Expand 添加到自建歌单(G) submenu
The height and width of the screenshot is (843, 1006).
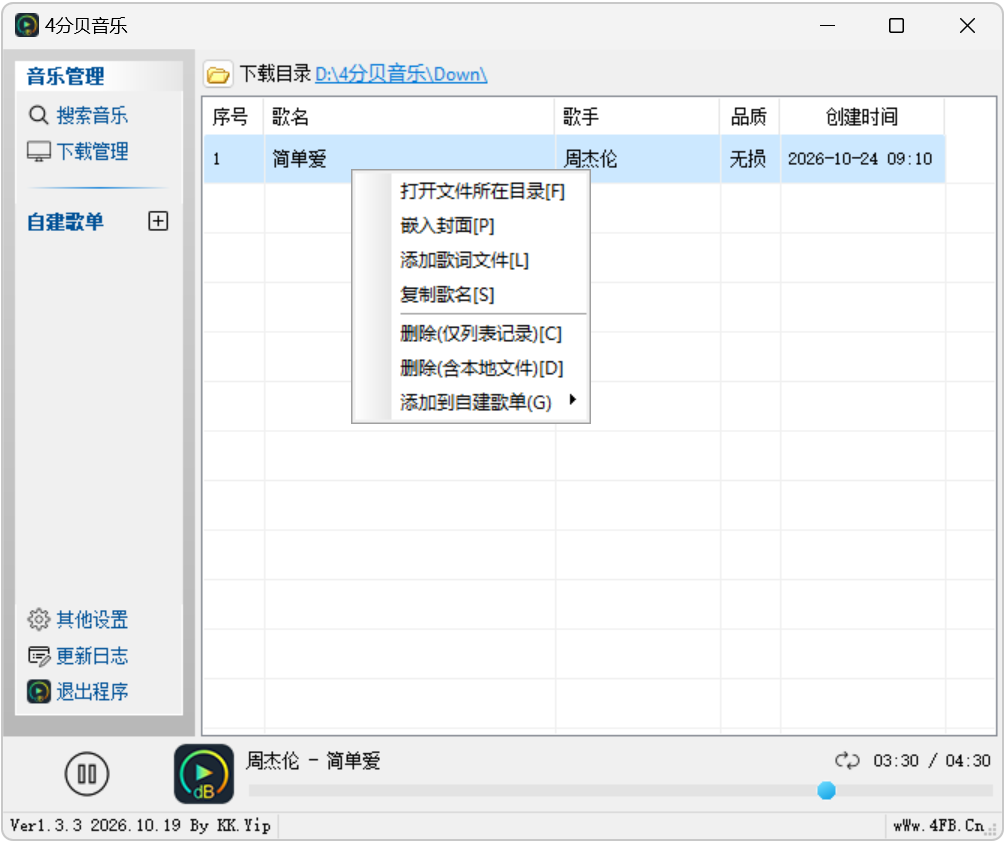(x=475, y=402)
